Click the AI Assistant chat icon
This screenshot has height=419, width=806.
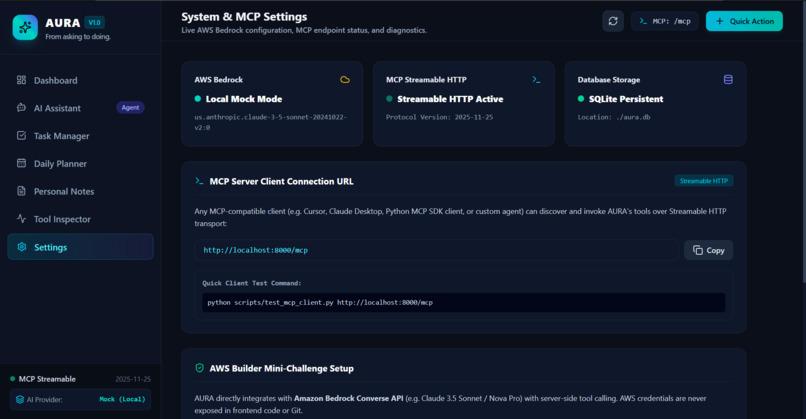21,107
